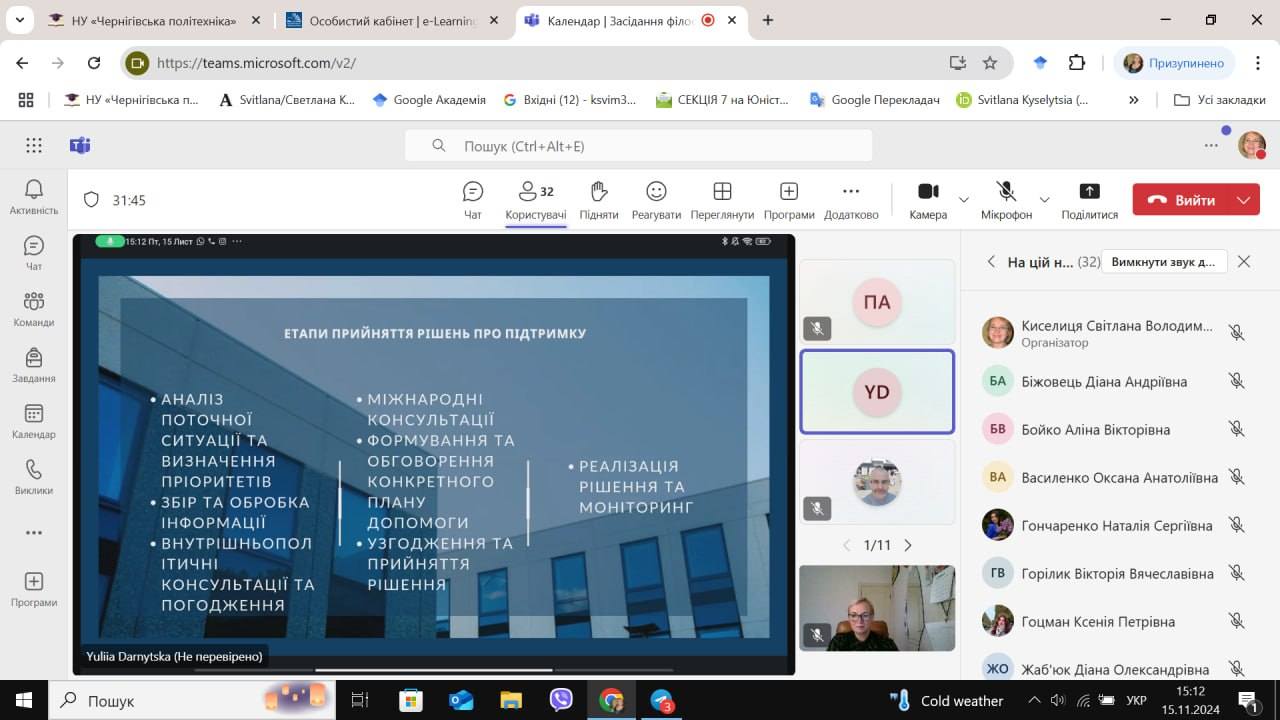Toggle mute for Бойко Аліна Вікторівна
Viewport: 1280px width, 720px height.
pos(1236,429)
